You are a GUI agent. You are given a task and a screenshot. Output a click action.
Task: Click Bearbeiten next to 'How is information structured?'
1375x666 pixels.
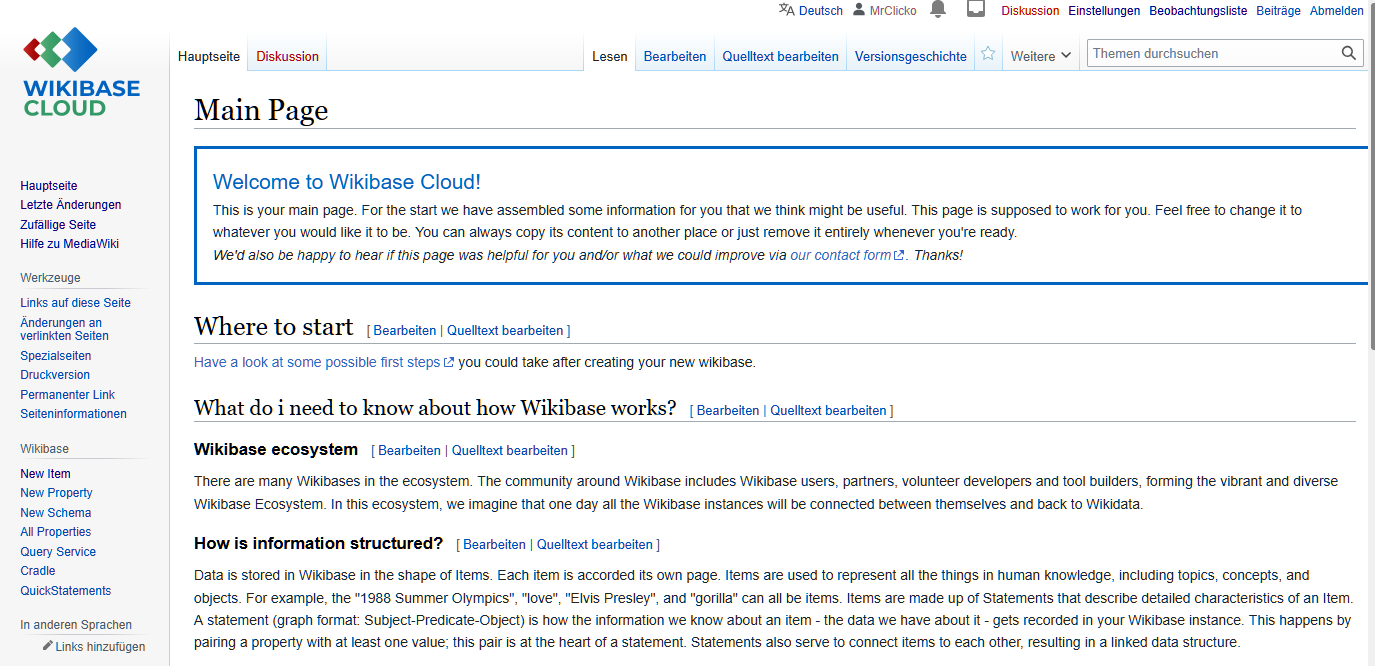coord(494,545)
